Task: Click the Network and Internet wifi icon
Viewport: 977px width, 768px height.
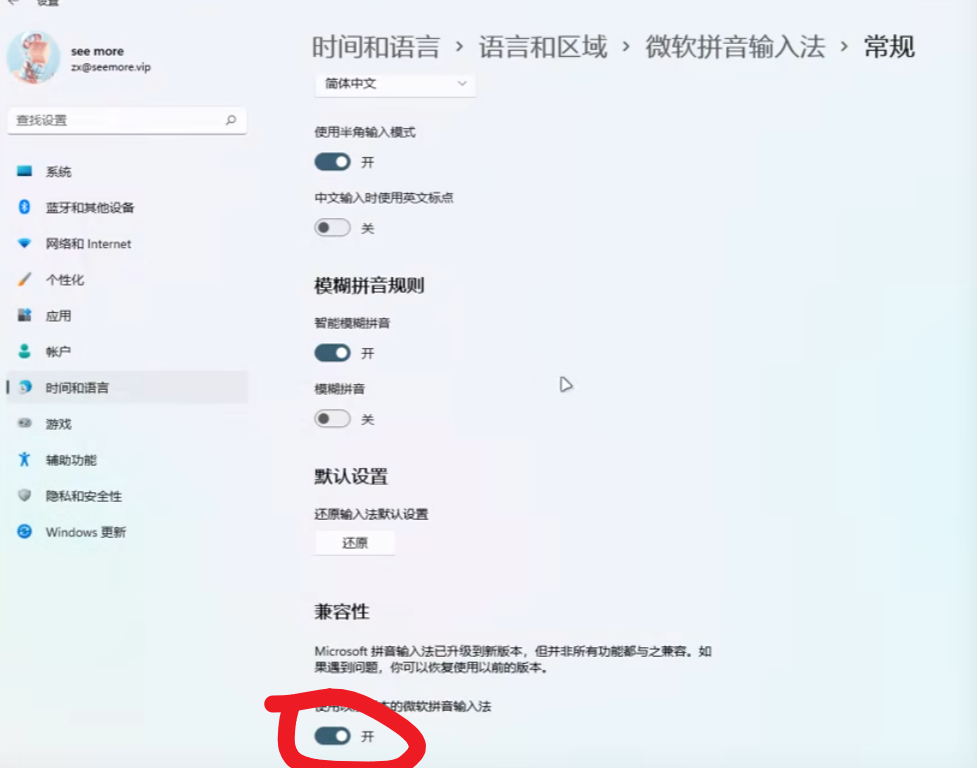Action: (x=24, y=243)
